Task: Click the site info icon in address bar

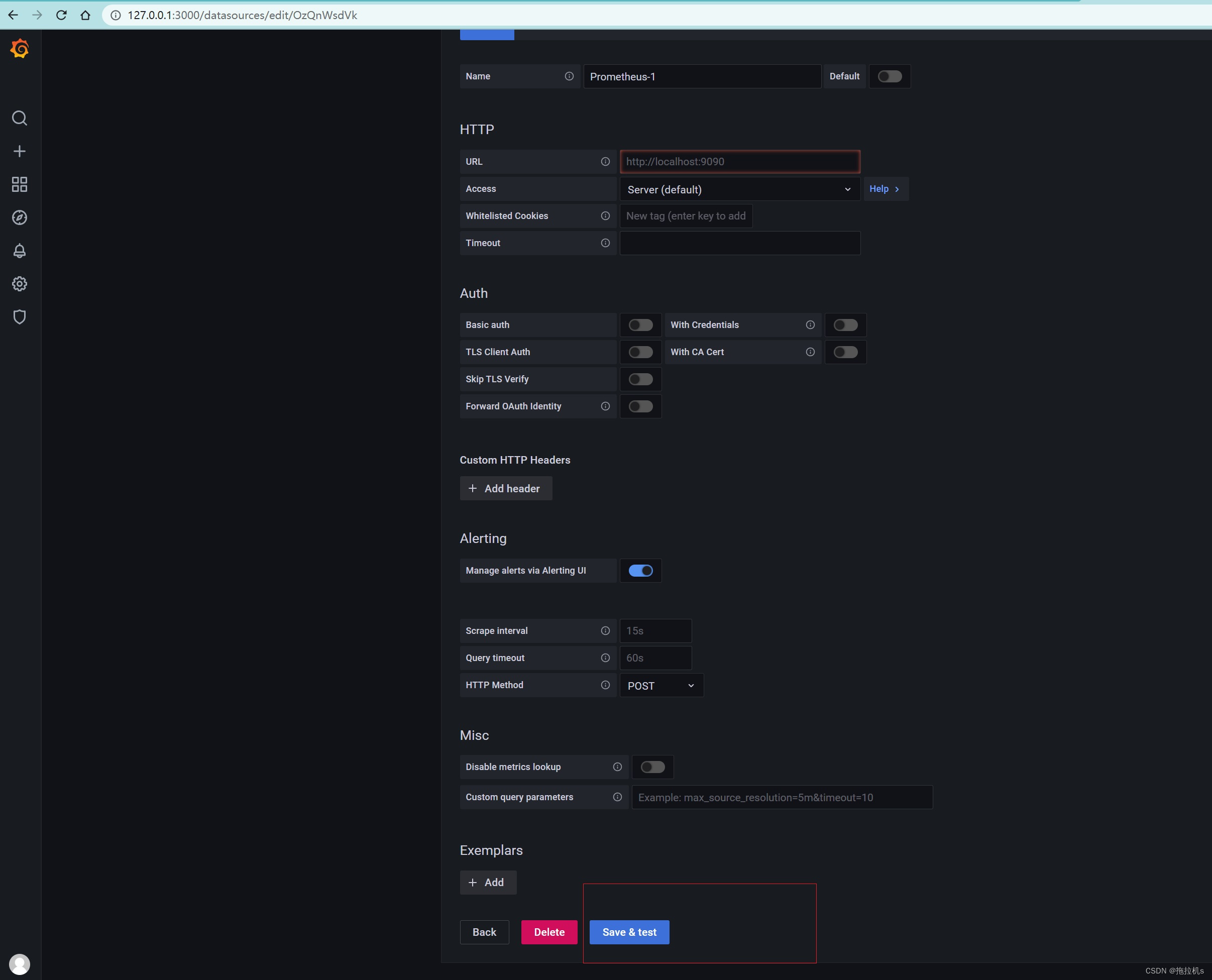Action: pos(115,15)
